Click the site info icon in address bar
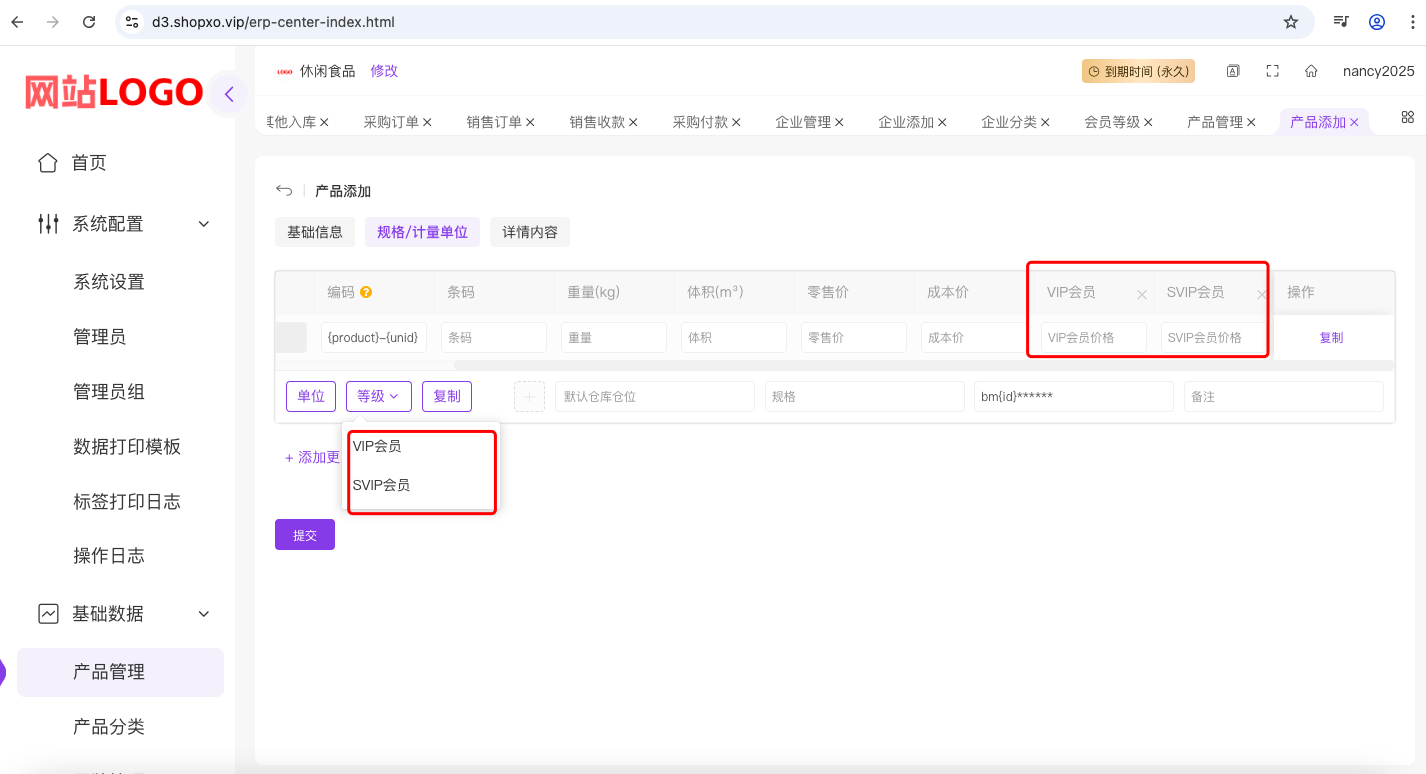The height and width of the screenshot is (774, 1426). point(133,22)
